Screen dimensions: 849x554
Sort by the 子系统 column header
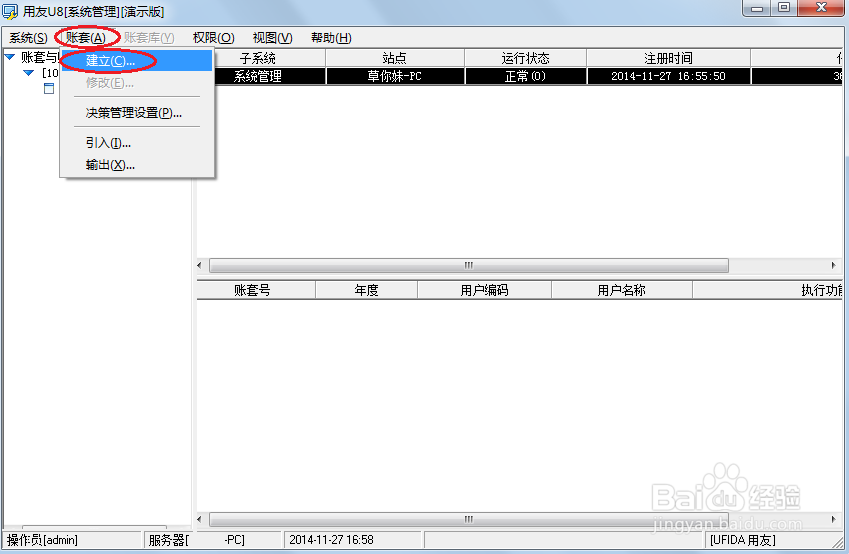260,58
